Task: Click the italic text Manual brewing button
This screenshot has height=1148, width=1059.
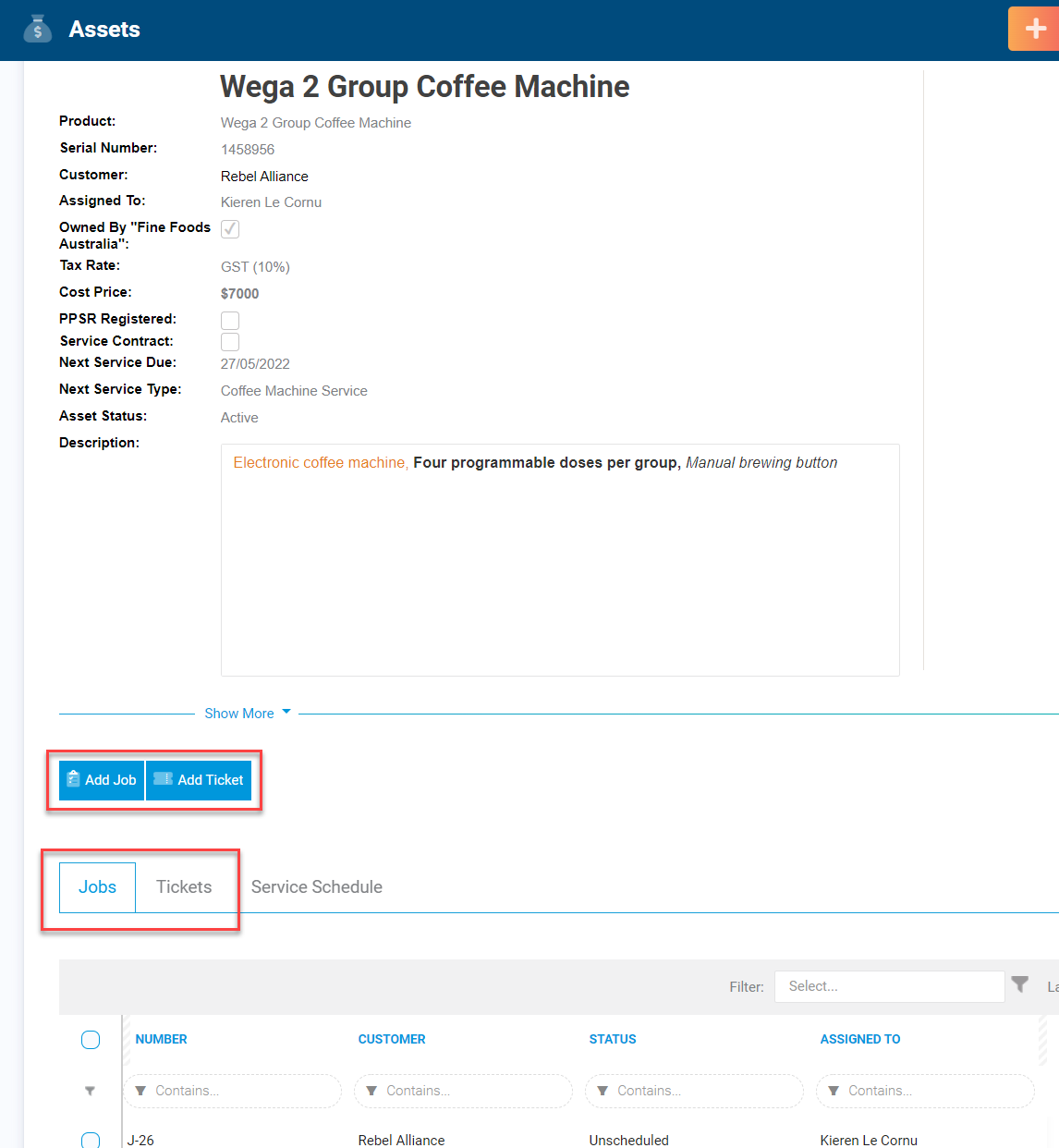Action: [761, 463]
